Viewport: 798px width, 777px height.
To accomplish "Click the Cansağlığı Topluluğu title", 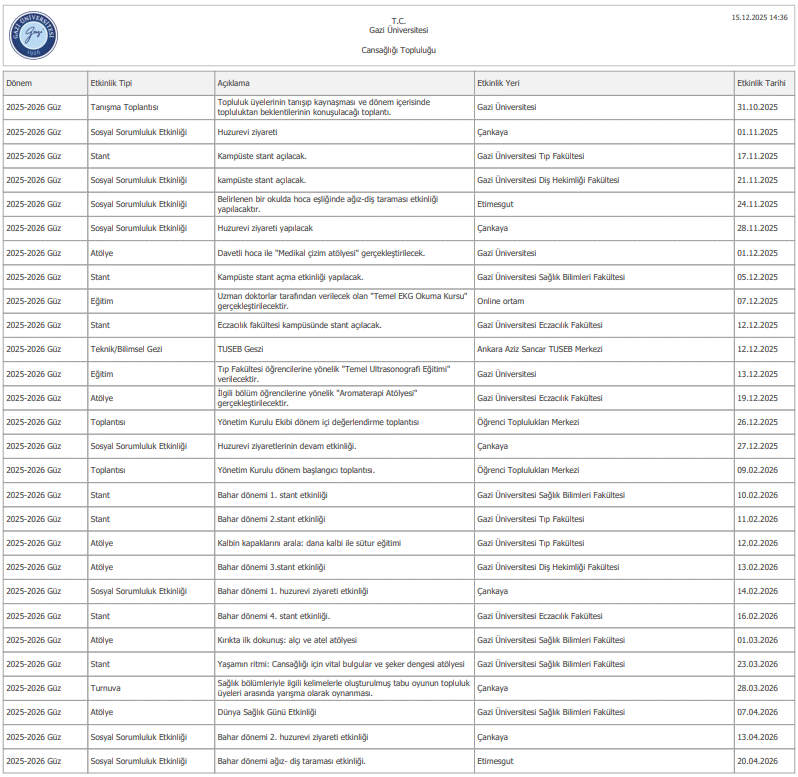I will tap(399, 50).
